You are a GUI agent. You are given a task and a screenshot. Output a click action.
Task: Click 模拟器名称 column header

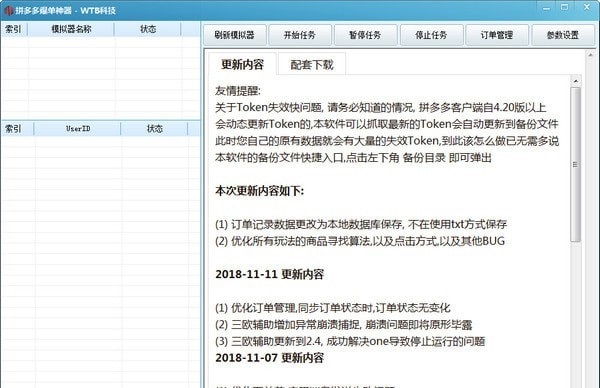pyautogui.click(x=71, y=29)
